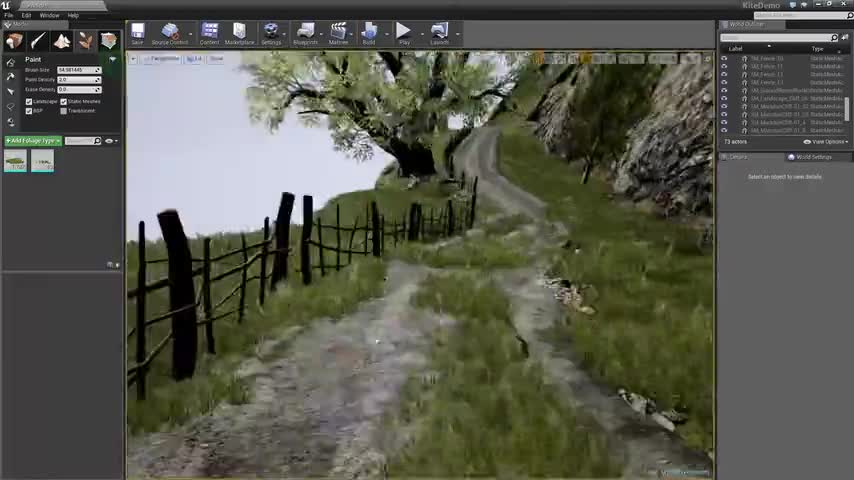Image resolution: width=854 pixels, height=480 pixels.
Task: Choose the foliage Reapply tool
Action: tap(10, 77)
